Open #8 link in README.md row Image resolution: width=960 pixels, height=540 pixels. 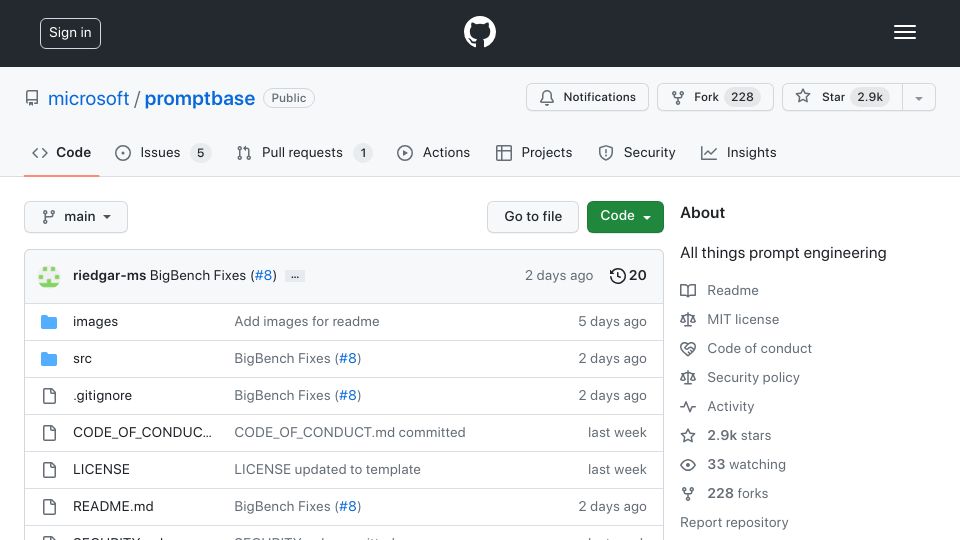coord(348,506)
